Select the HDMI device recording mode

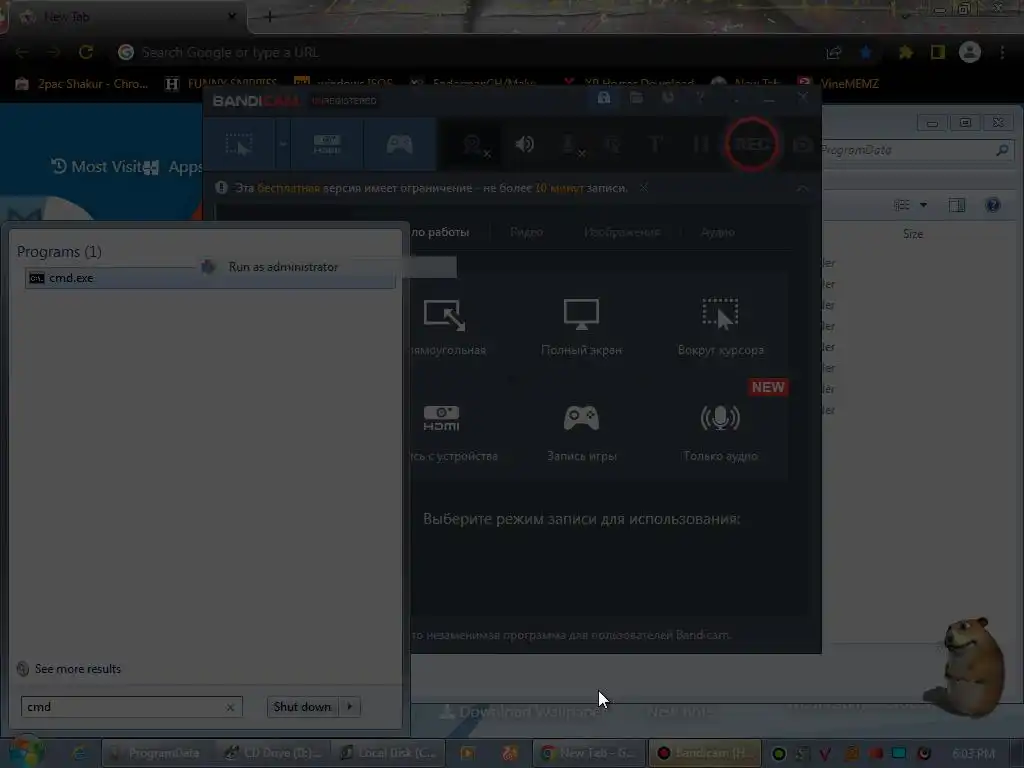pyautogui.click(x=327, y=144)
